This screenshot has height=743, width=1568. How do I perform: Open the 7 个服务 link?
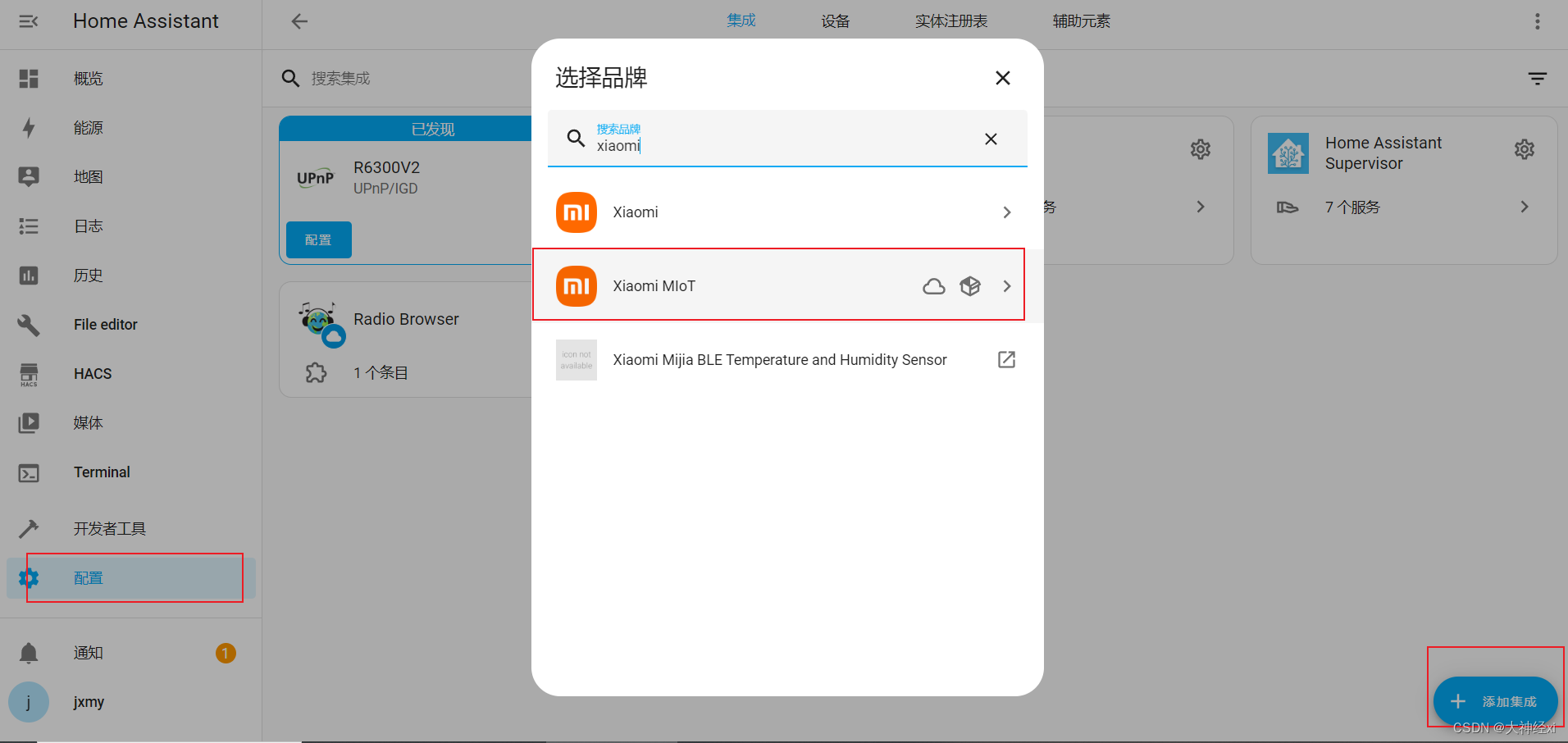click(1352, 207)
